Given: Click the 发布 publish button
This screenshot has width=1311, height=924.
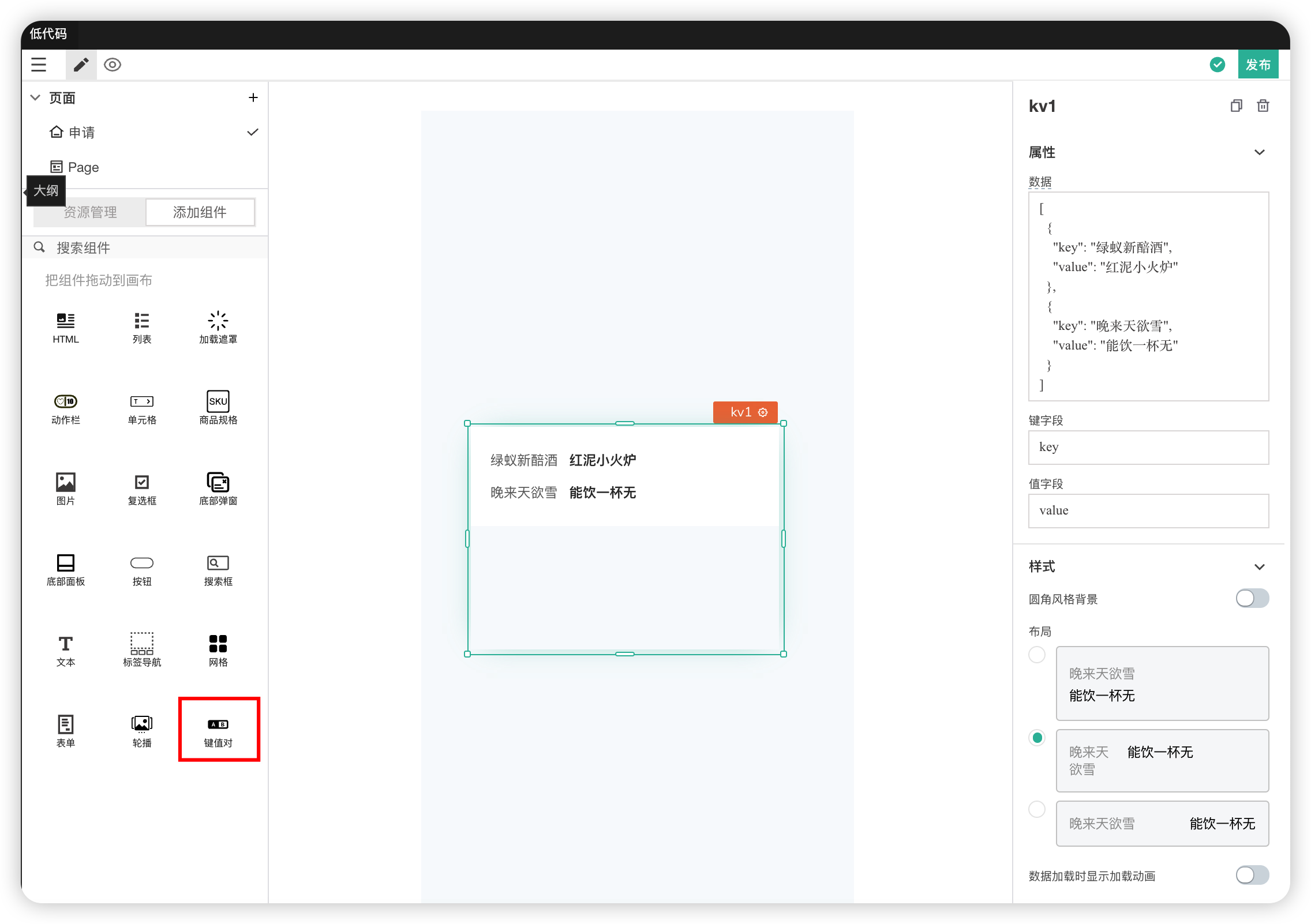Looking at the screenshot, I should pyautogui.click(x=1258, y=65).
